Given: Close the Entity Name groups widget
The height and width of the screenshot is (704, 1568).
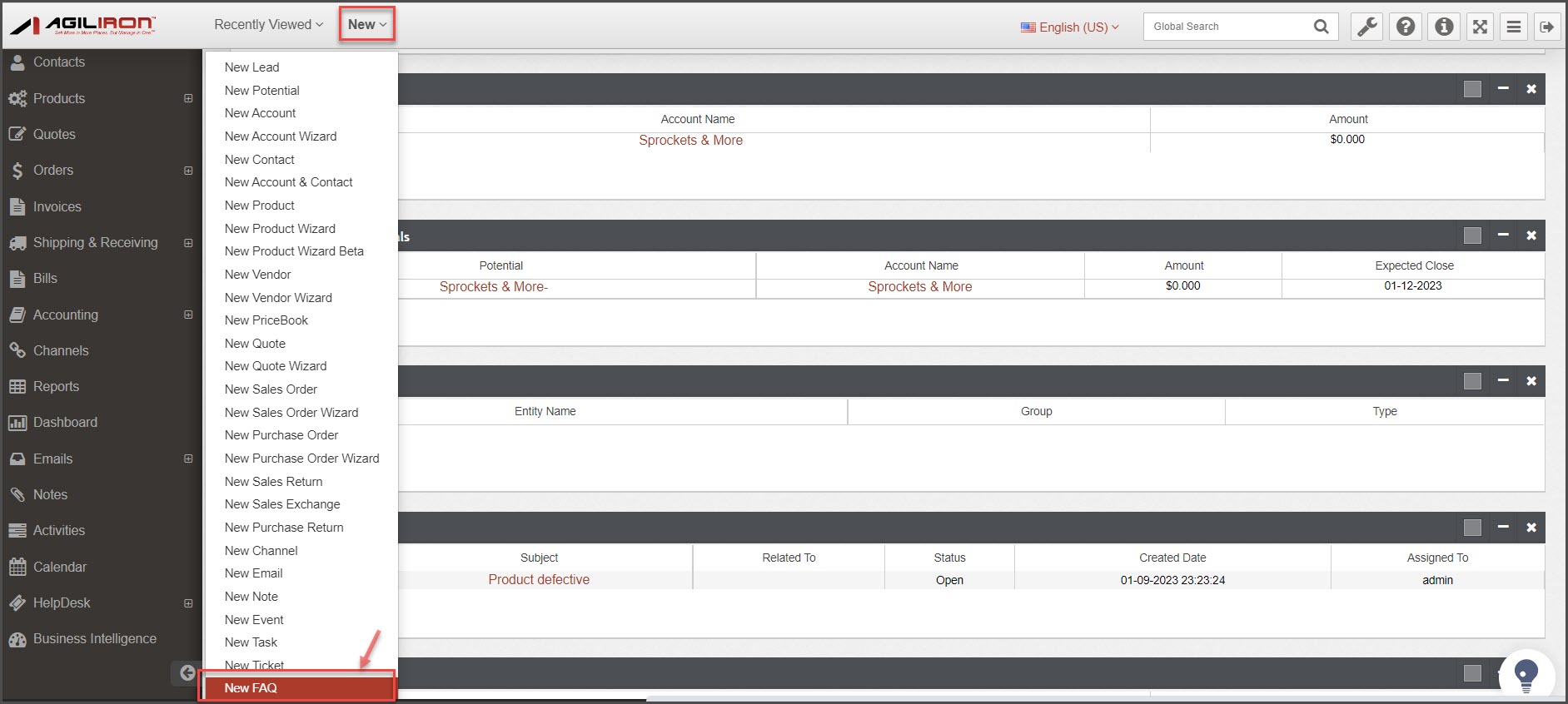Looking at the screenshot, I should (x=1531, y=381).
